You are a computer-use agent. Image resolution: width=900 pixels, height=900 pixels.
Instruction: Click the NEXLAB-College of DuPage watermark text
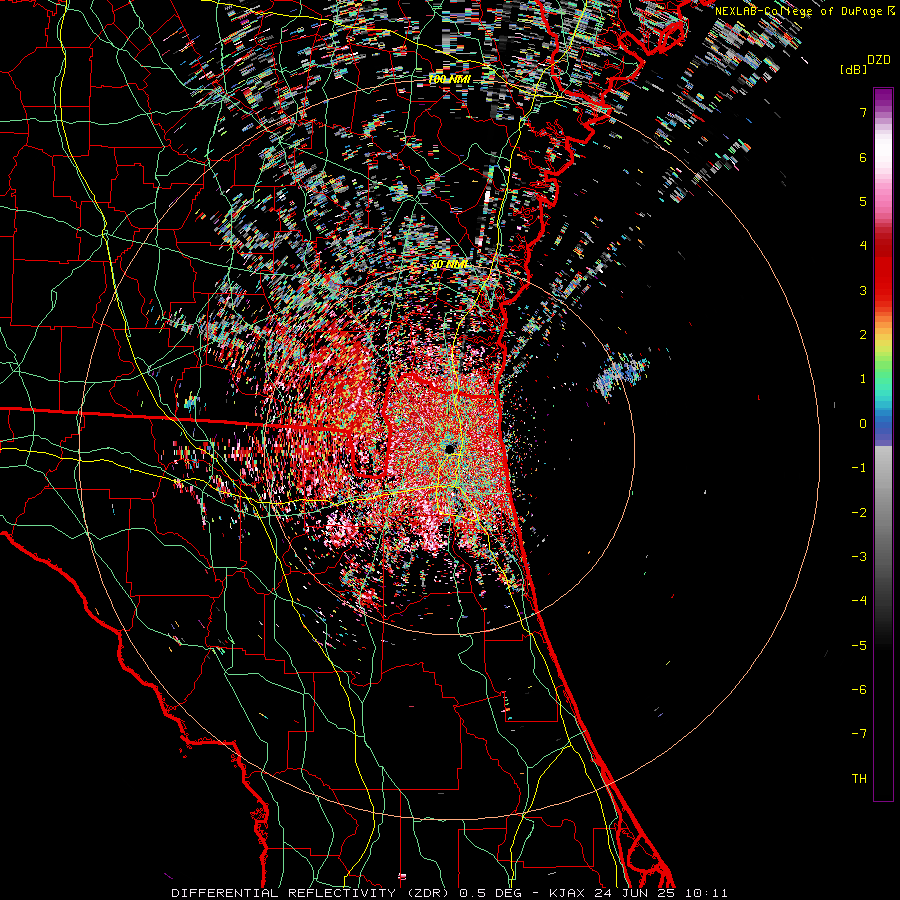[x=805, y=11]
